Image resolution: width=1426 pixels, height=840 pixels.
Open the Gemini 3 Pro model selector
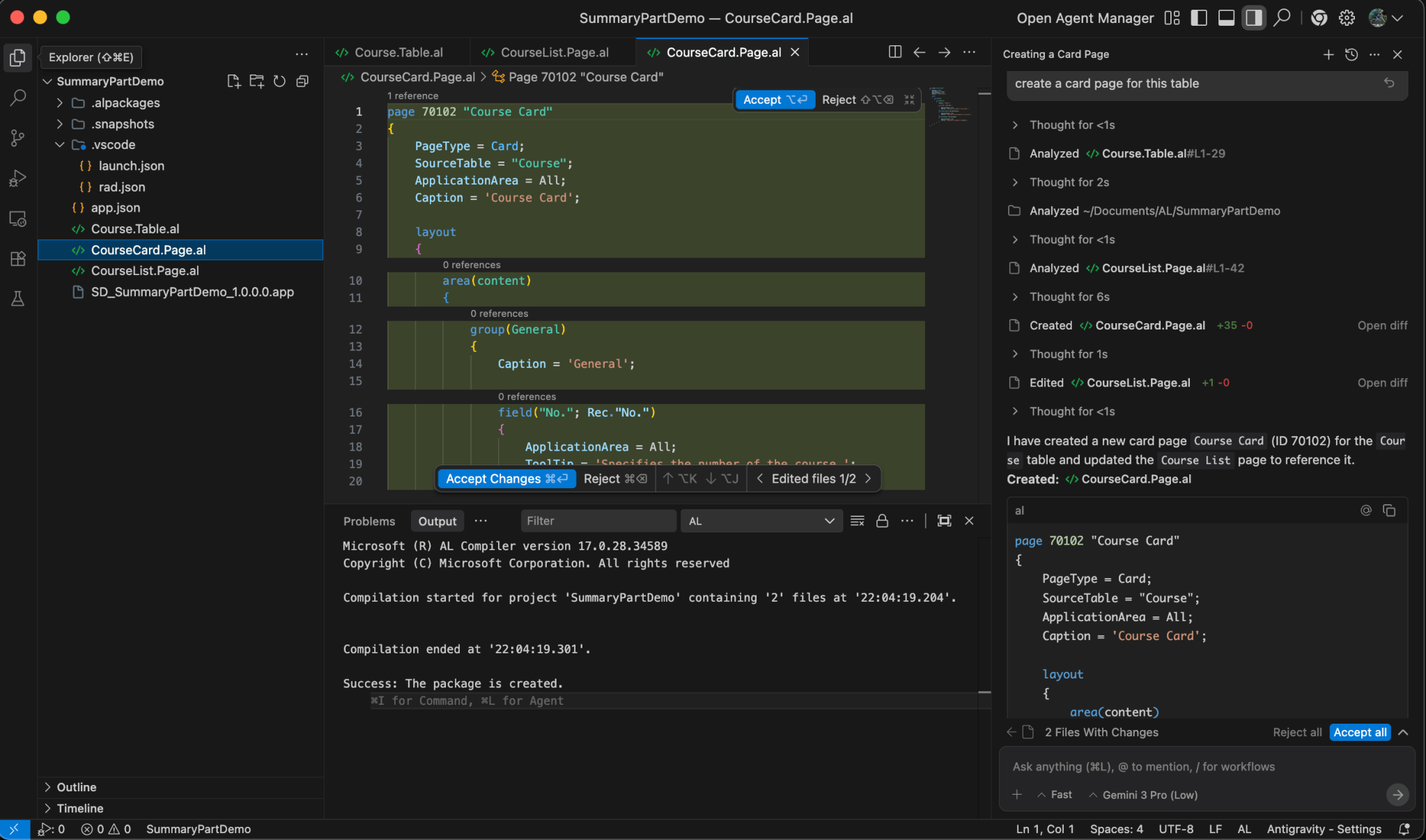(x=1143, y=795)
